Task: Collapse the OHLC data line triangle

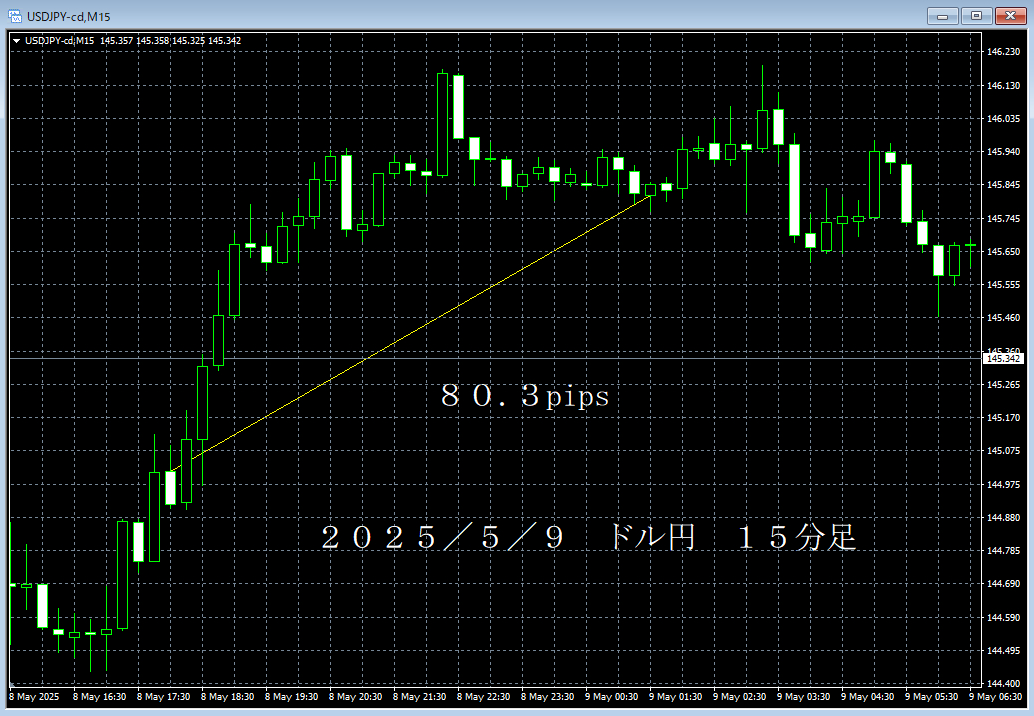Action: (x=17, y=42)
